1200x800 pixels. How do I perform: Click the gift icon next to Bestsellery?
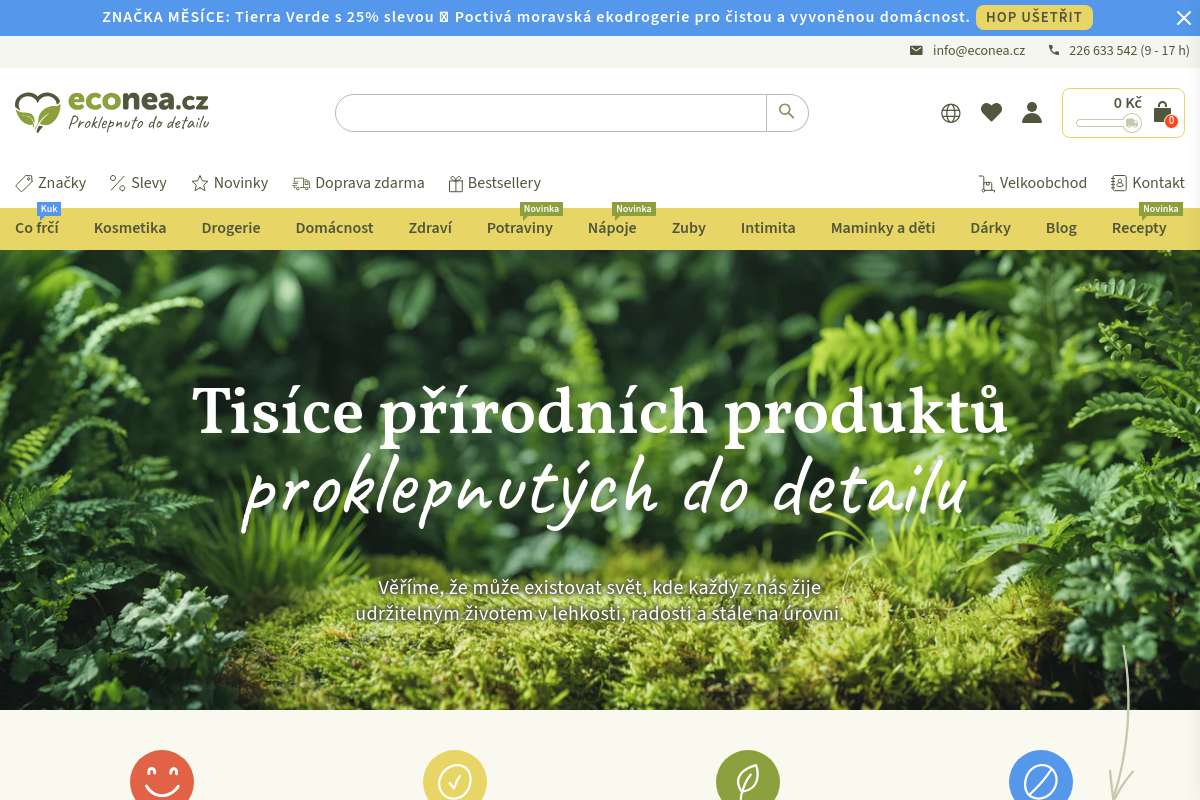point(457,183)
